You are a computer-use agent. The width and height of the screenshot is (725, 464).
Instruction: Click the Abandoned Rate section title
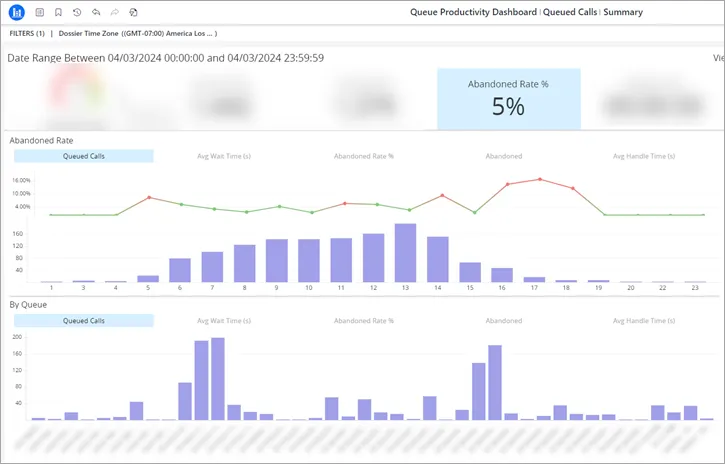tap(41, 140)
